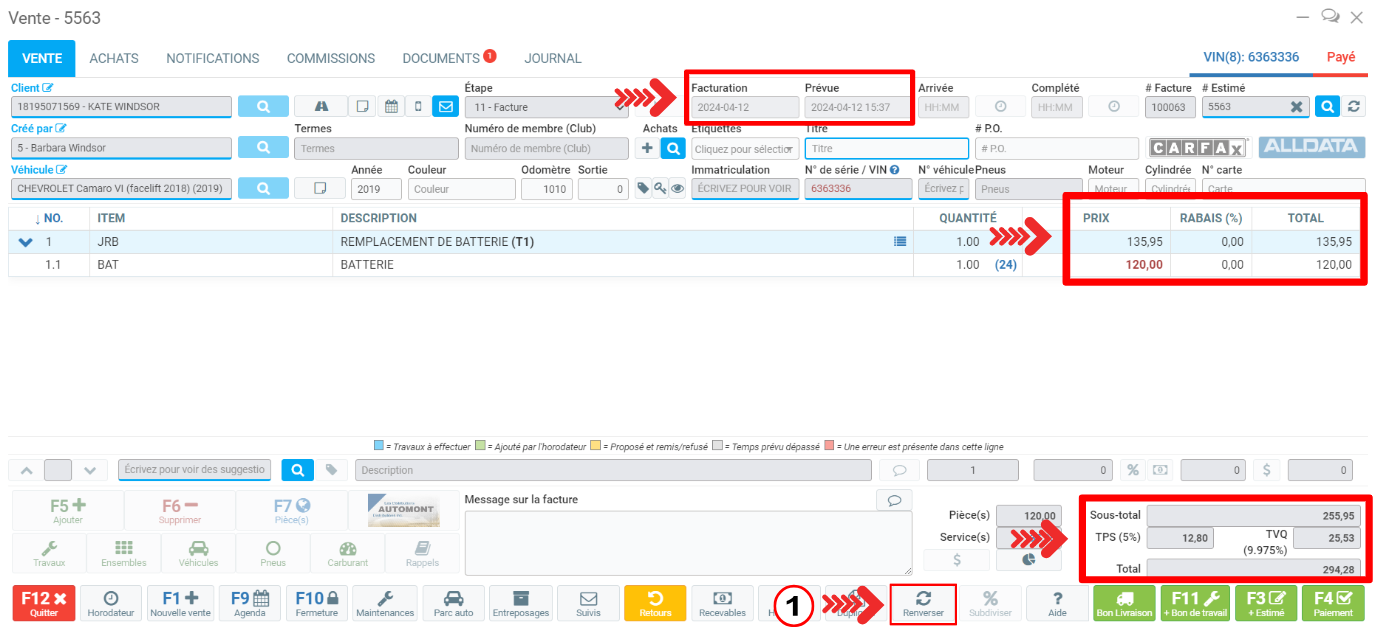Open the Parc auto car button
This screenshot has height=631, width=1373.
pos(452,603)
